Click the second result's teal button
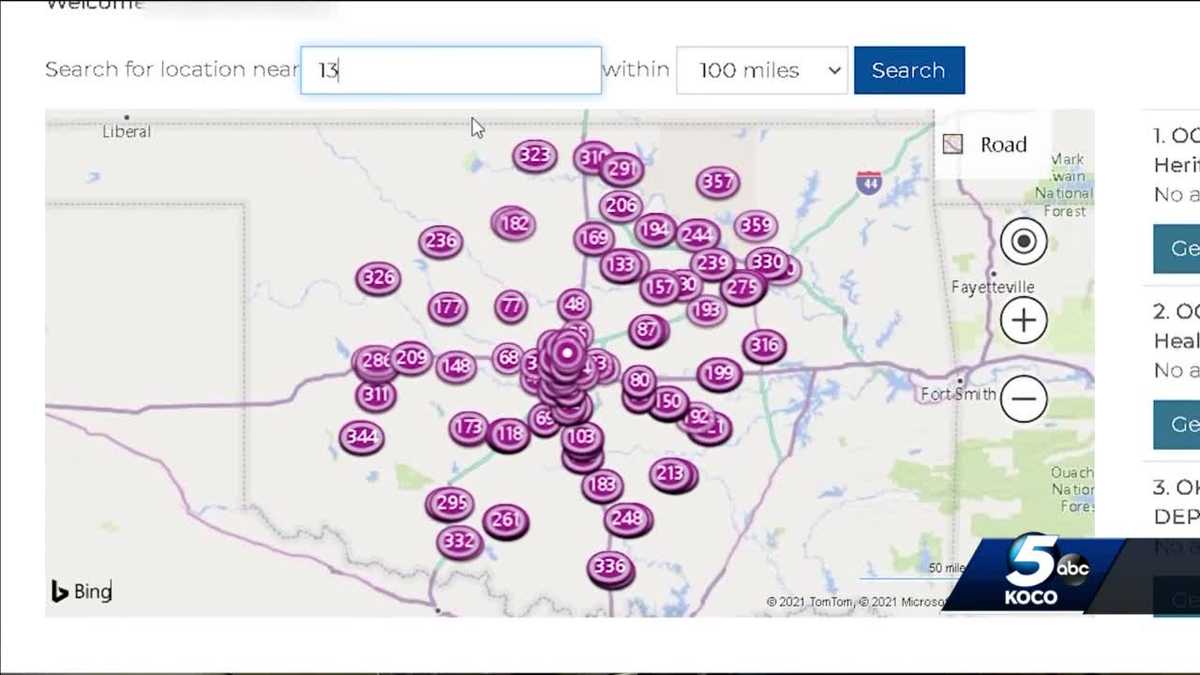Image resolution: width=1200 pixels, height=675 pixels. (1180, 425)
